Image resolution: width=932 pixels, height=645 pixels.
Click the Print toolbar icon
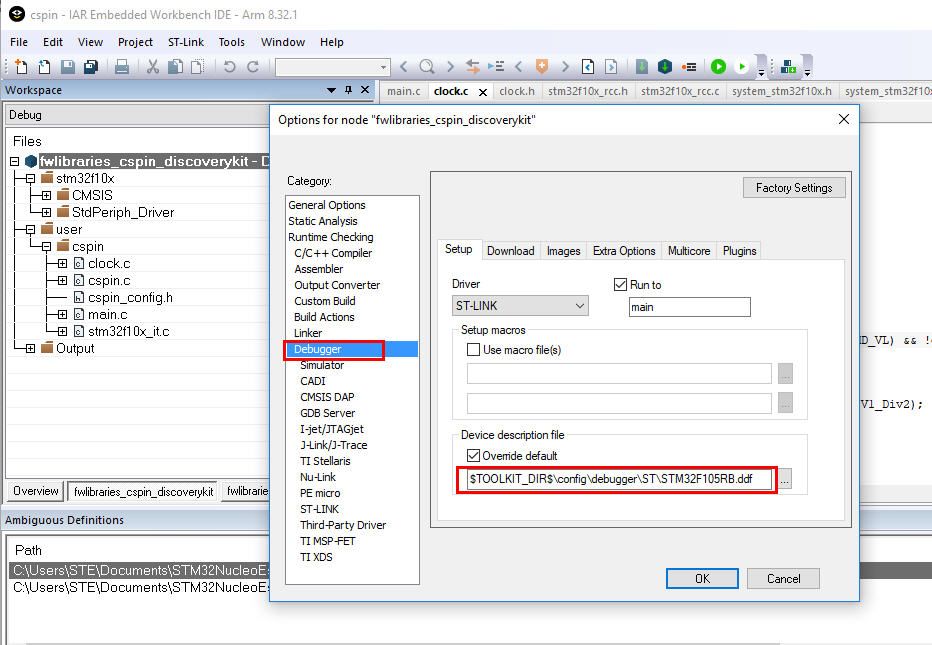click(x=122, y=67)
